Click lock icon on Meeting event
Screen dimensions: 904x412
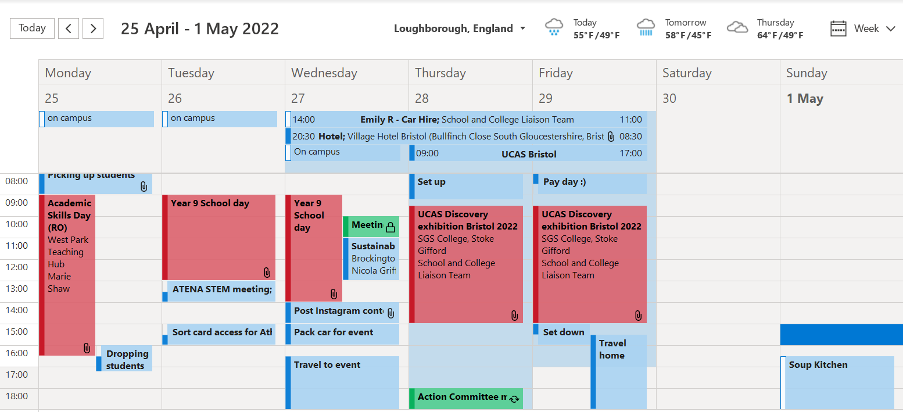click(390, 226)
